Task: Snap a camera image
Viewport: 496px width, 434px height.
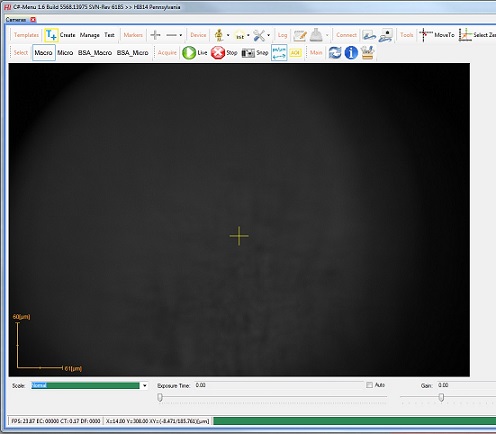Action: click(x=255, y=53)
